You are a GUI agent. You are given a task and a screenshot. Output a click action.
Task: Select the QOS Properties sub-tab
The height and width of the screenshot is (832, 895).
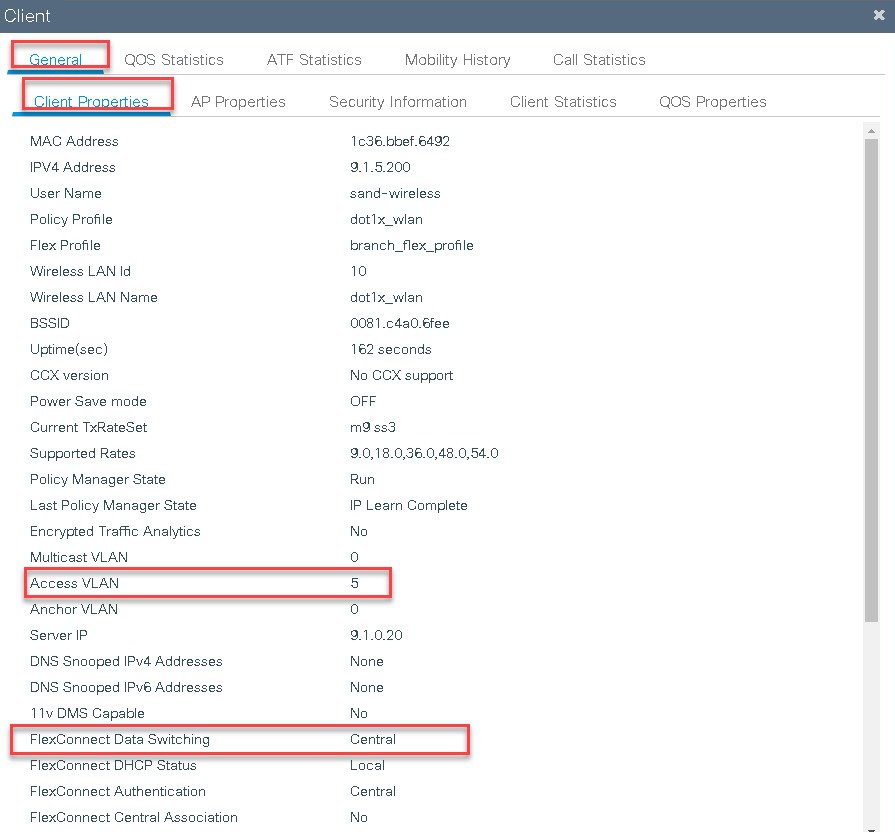pos(712,102)
